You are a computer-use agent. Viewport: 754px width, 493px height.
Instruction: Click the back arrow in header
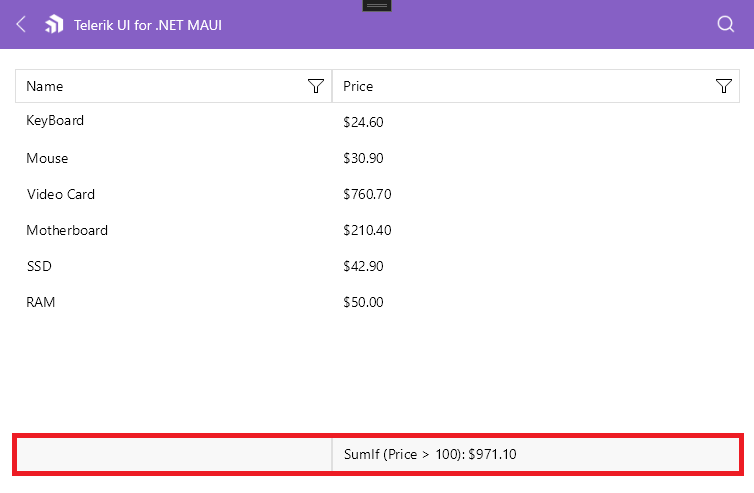(x=21, y=24)
